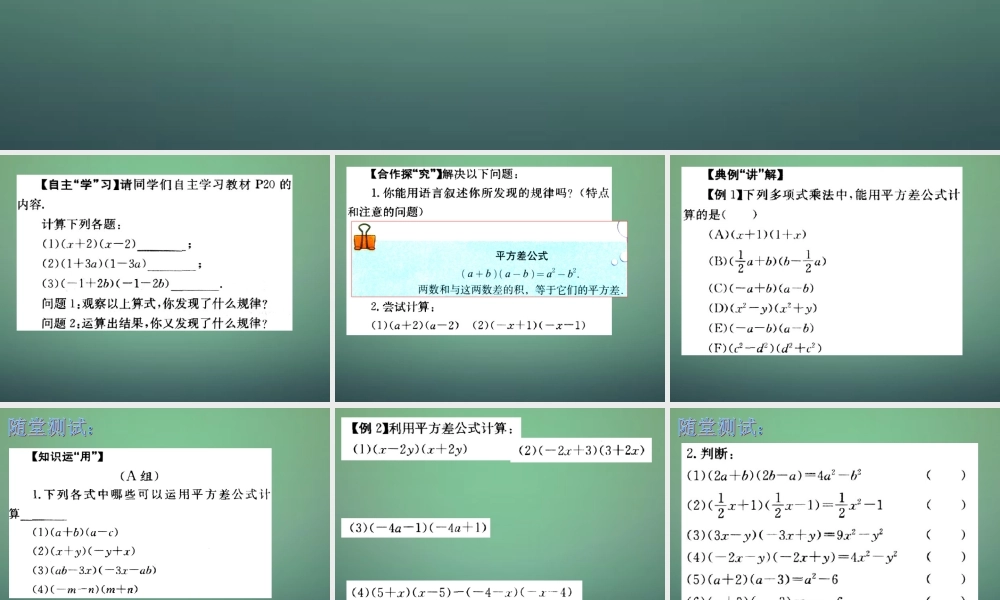
Task: Click the 平方差公式 heading in blue box
Action: [x=522, y=256]
